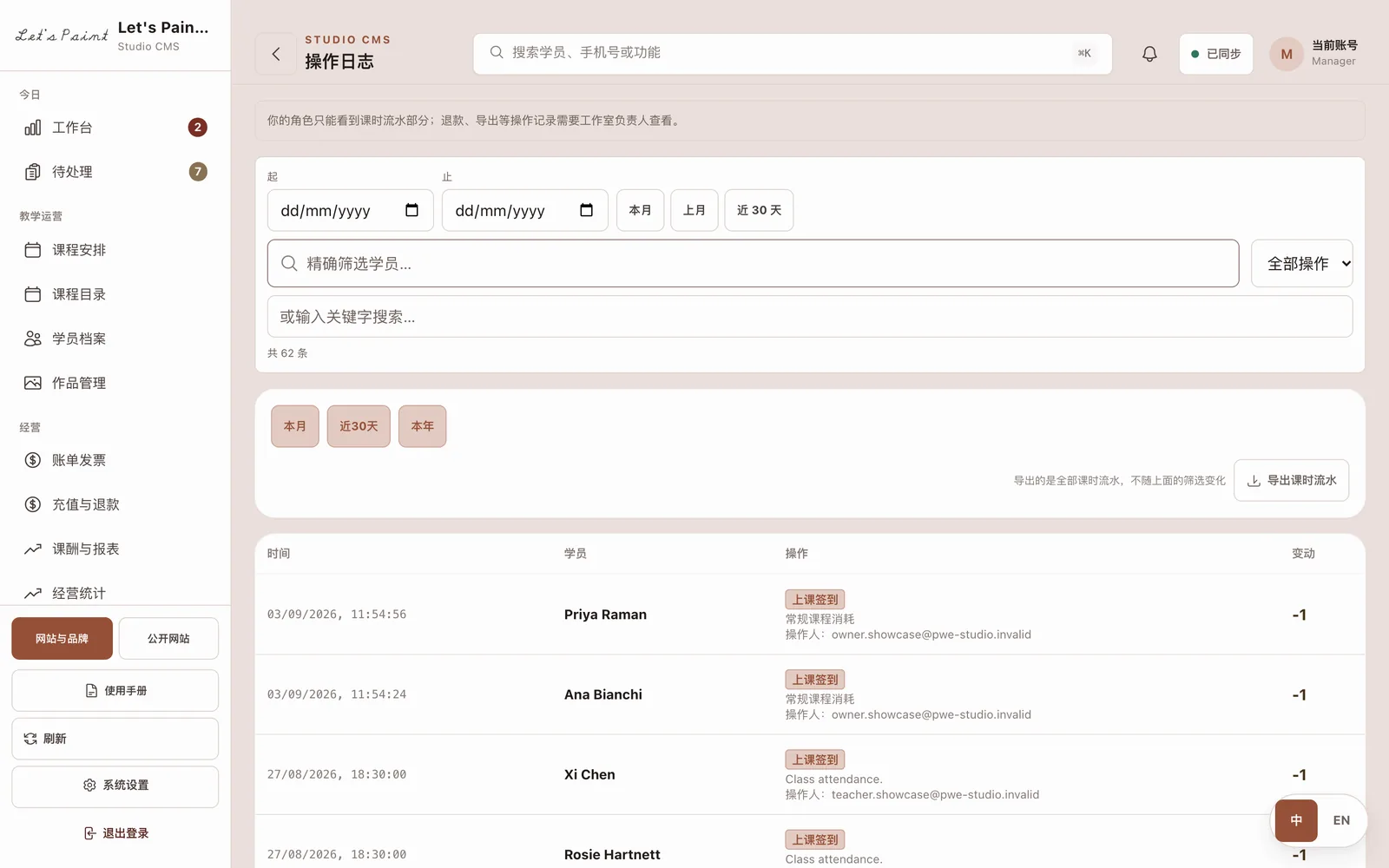This screenshot has width=1389, height=868.
Task: Switch language to 中
Action: (x=1296, y=820)
